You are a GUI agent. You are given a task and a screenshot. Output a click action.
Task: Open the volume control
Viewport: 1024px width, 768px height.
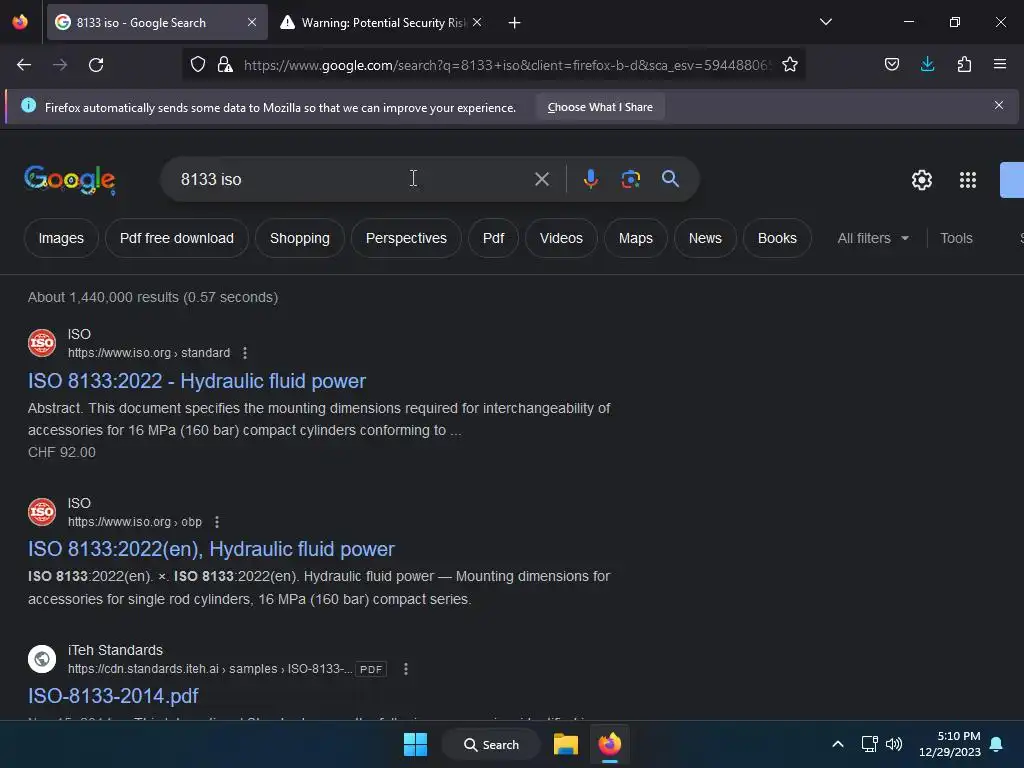point(894,744)
